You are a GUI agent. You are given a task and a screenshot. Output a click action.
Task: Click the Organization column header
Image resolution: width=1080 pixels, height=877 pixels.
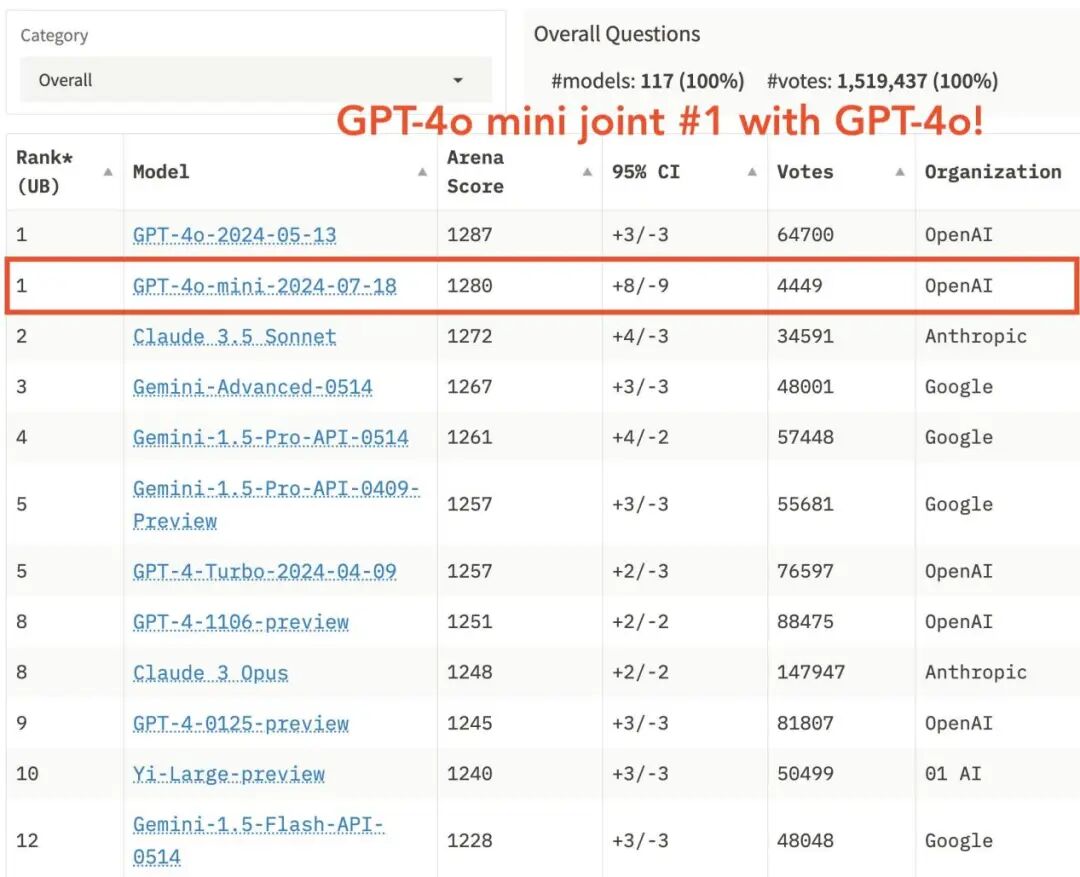[993, 172]
